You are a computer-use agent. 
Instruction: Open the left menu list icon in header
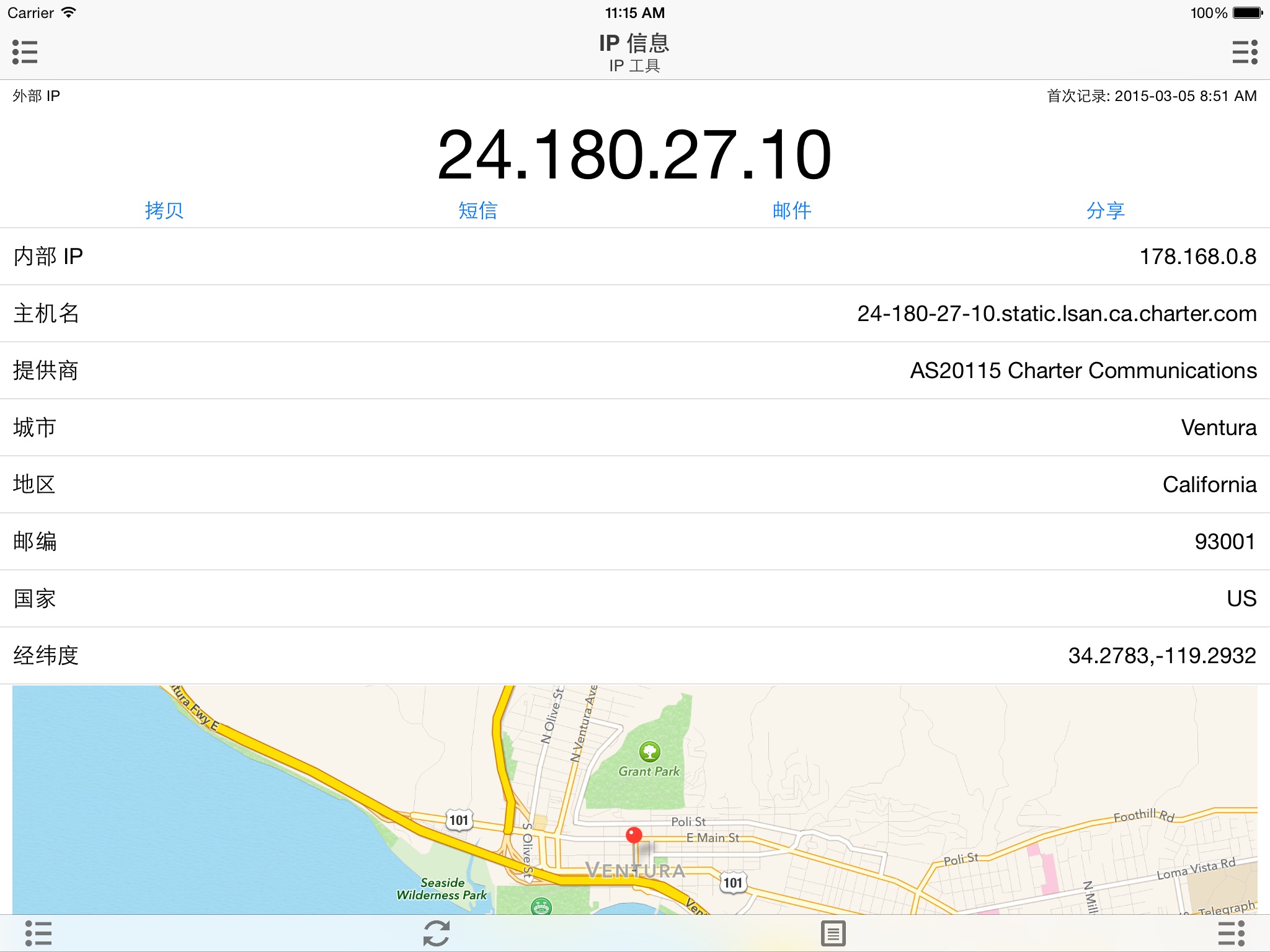[x=25, y=52]
